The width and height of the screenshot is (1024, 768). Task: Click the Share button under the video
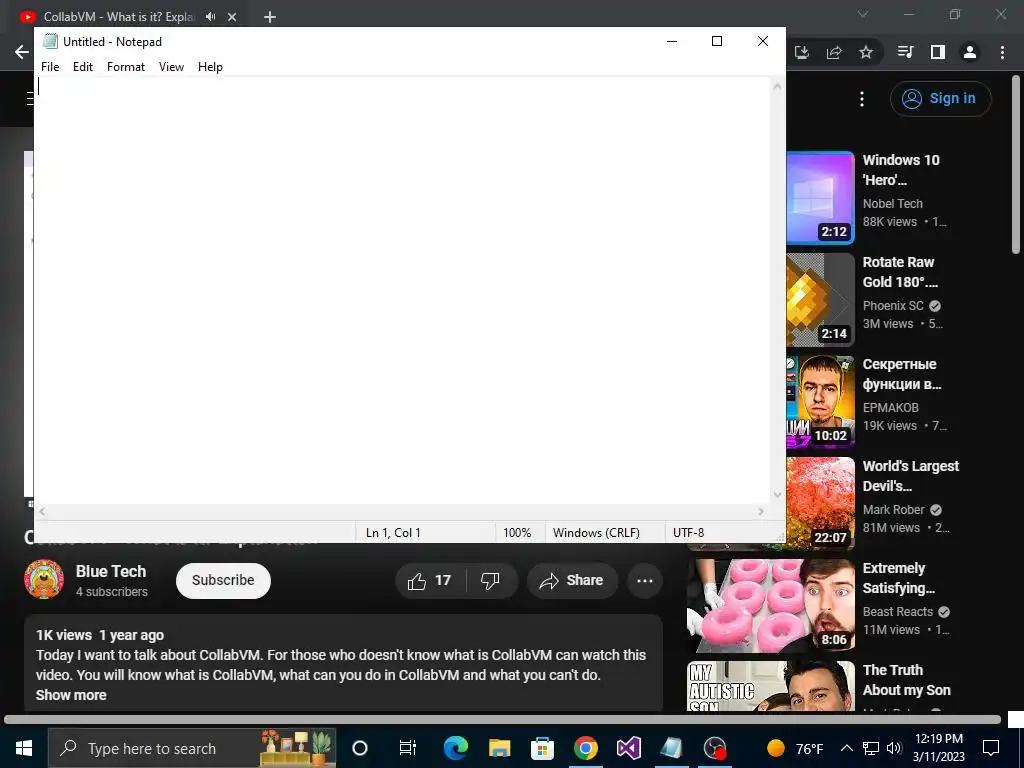[572, 581]
